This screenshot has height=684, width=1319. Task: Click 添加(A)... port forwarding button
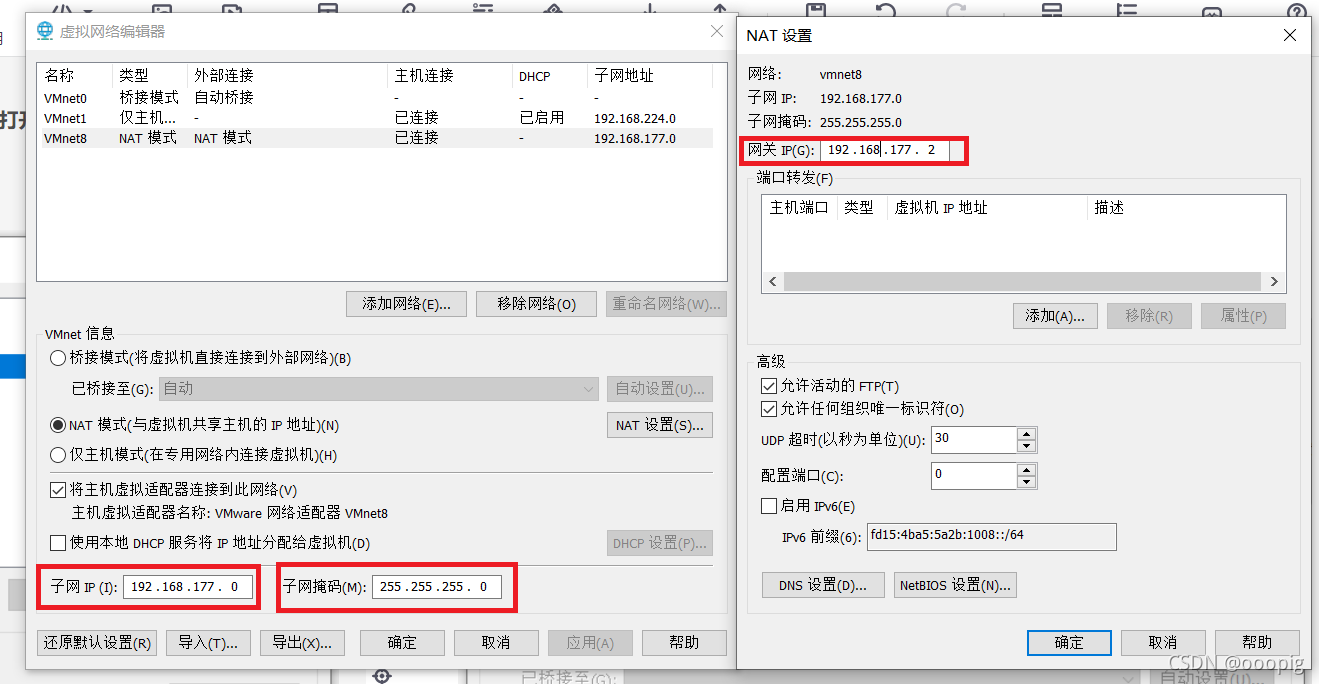(1055, 316)
